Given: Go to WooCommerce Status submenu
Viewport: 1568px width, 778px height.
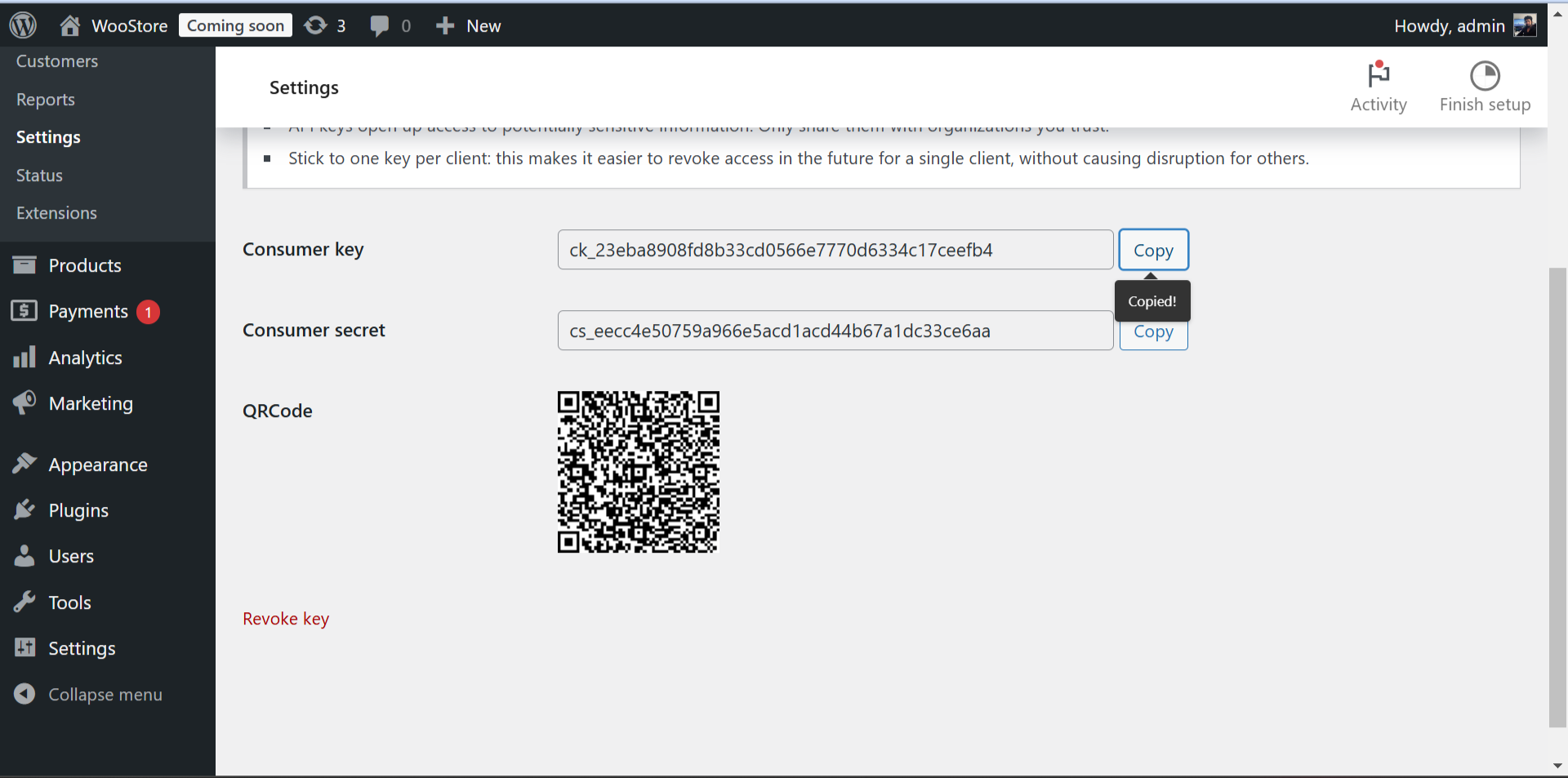Looking at the screenshot, I should click(39, 176).
